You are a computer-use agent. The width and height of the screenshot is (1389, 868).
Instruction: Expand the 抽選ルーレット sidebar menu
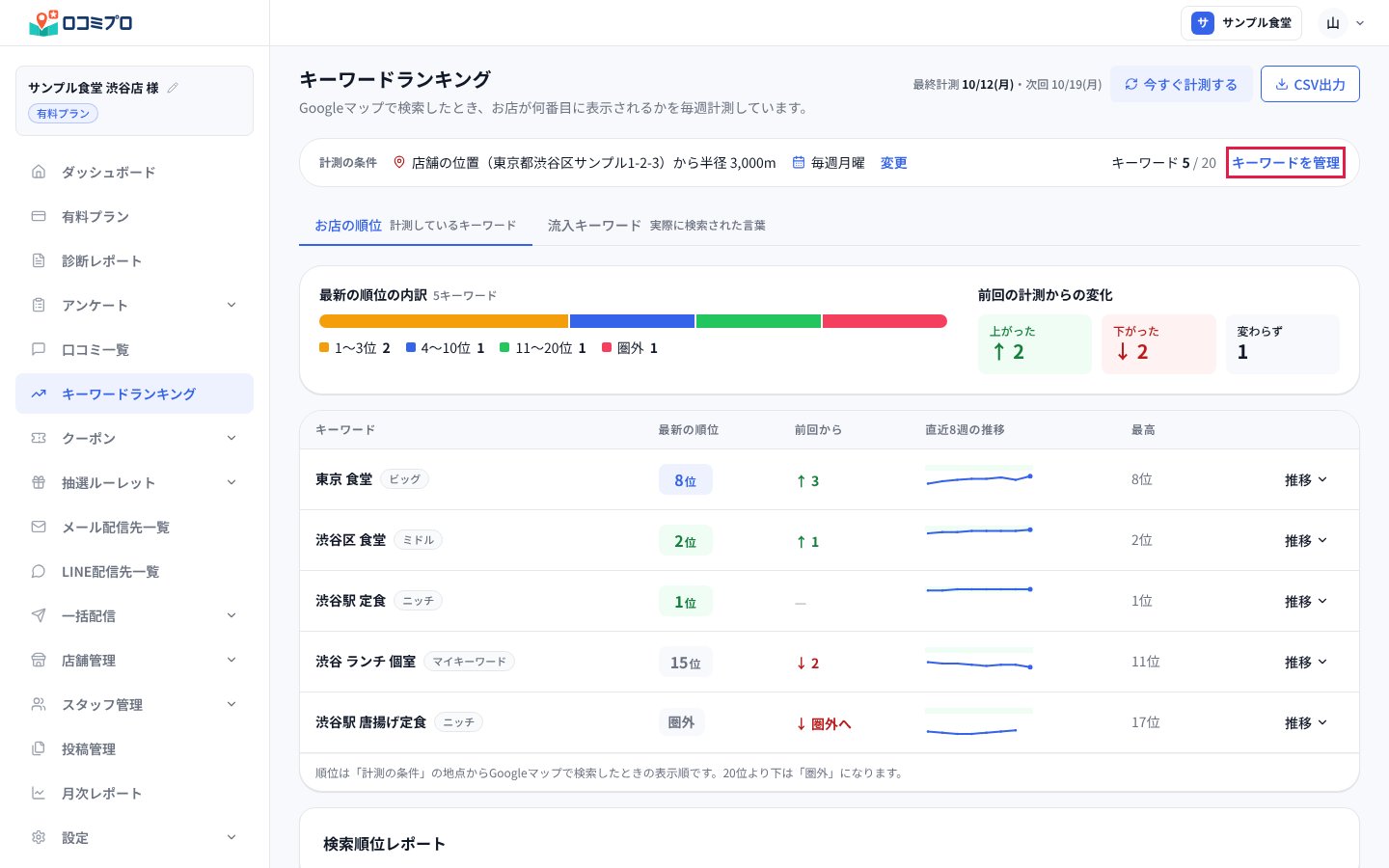point(134,482)
